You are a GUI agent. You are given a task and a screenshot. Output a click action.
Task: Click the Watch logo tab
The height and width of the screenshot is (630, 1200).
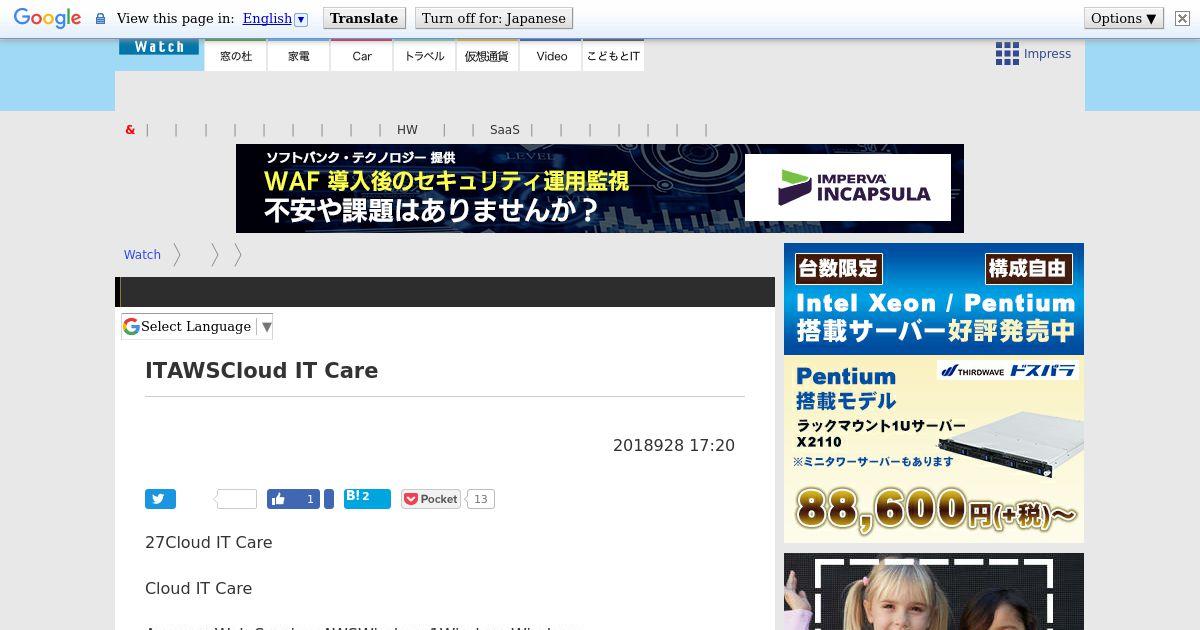click(x=159, y=47)
